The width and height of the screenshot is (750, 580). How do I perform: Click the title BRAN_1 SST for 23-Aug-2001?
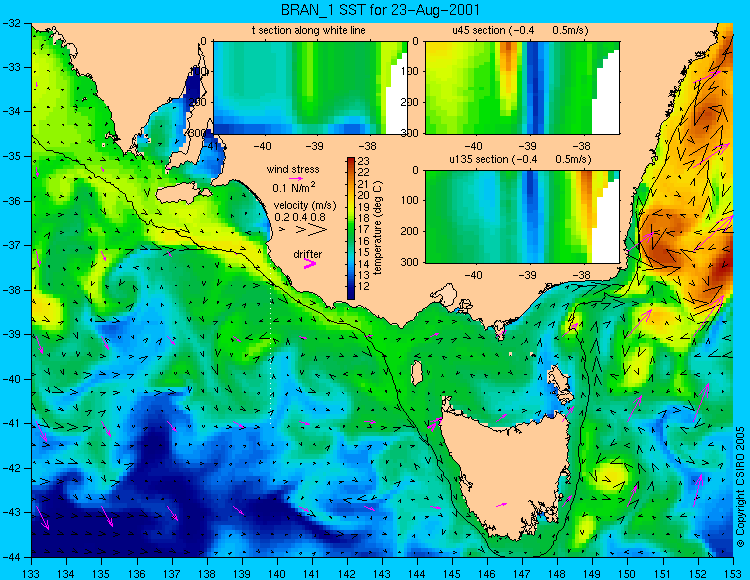point(380,10)
